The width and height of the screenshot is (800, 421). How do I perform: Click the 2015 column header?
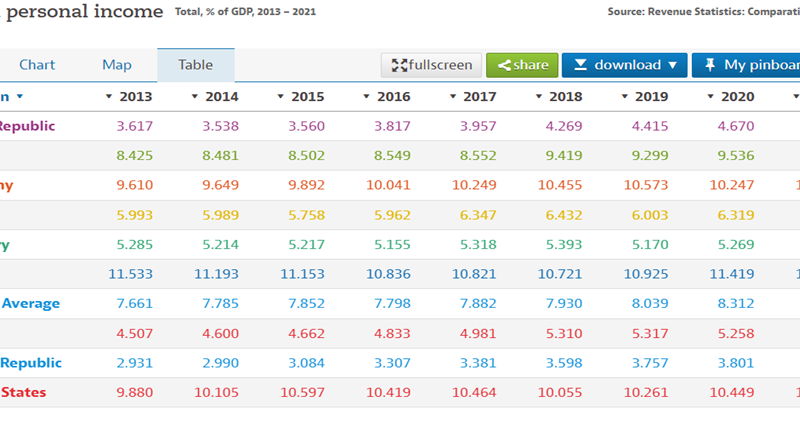pos(307,97)
